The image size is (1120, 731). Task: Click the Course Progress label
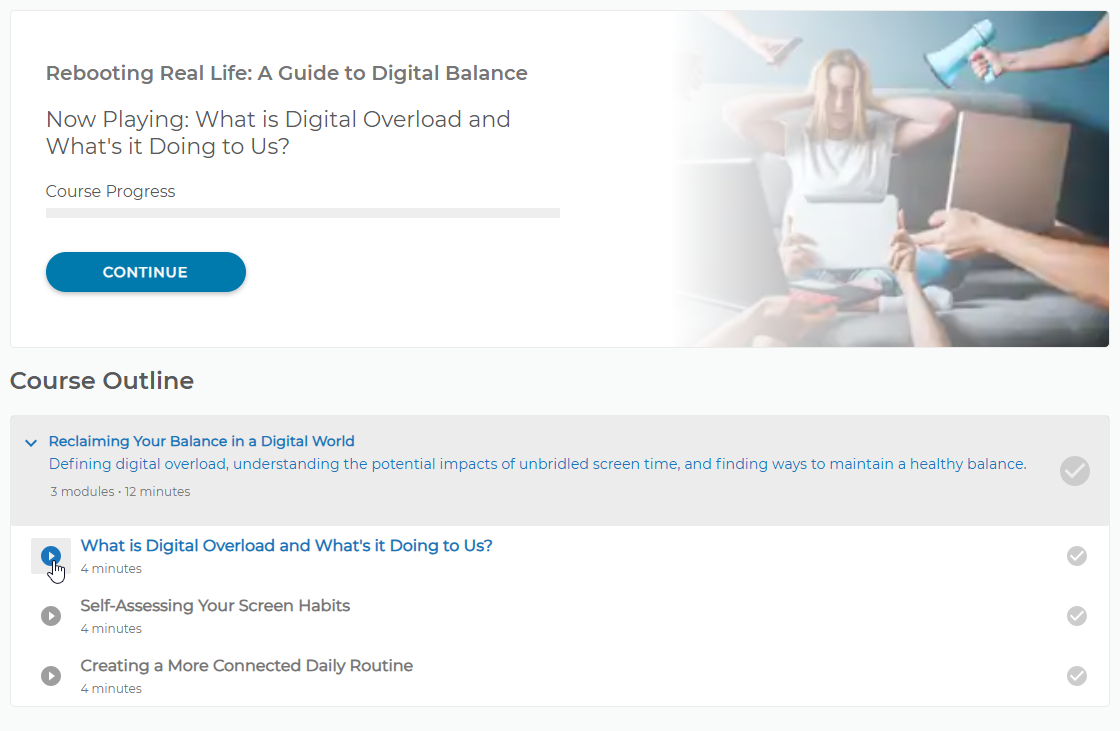point(110,192)
